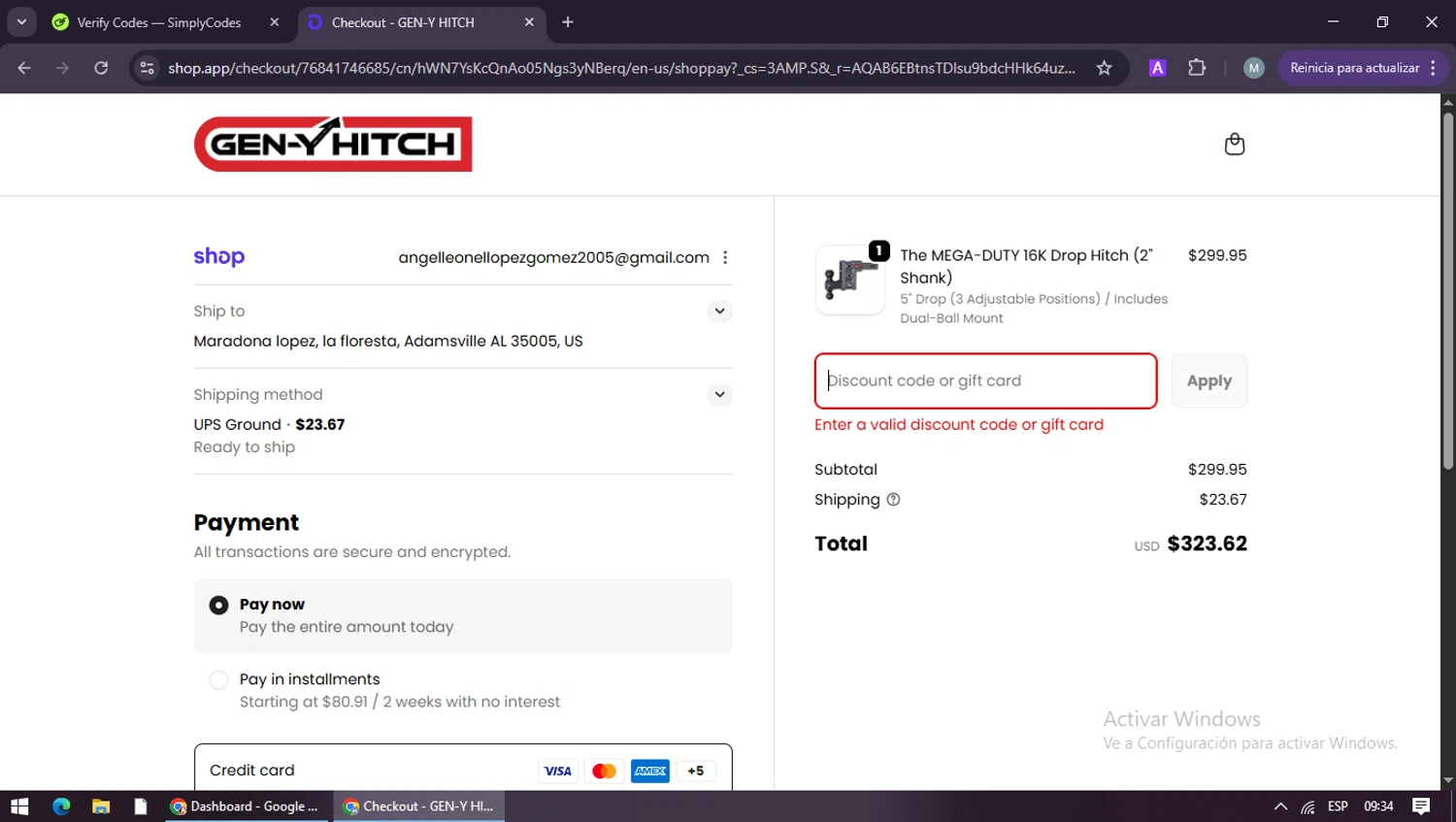Viewport: 1456px width, 822px height.
Task: View site information icon in address bar
Action: (148, 68)
